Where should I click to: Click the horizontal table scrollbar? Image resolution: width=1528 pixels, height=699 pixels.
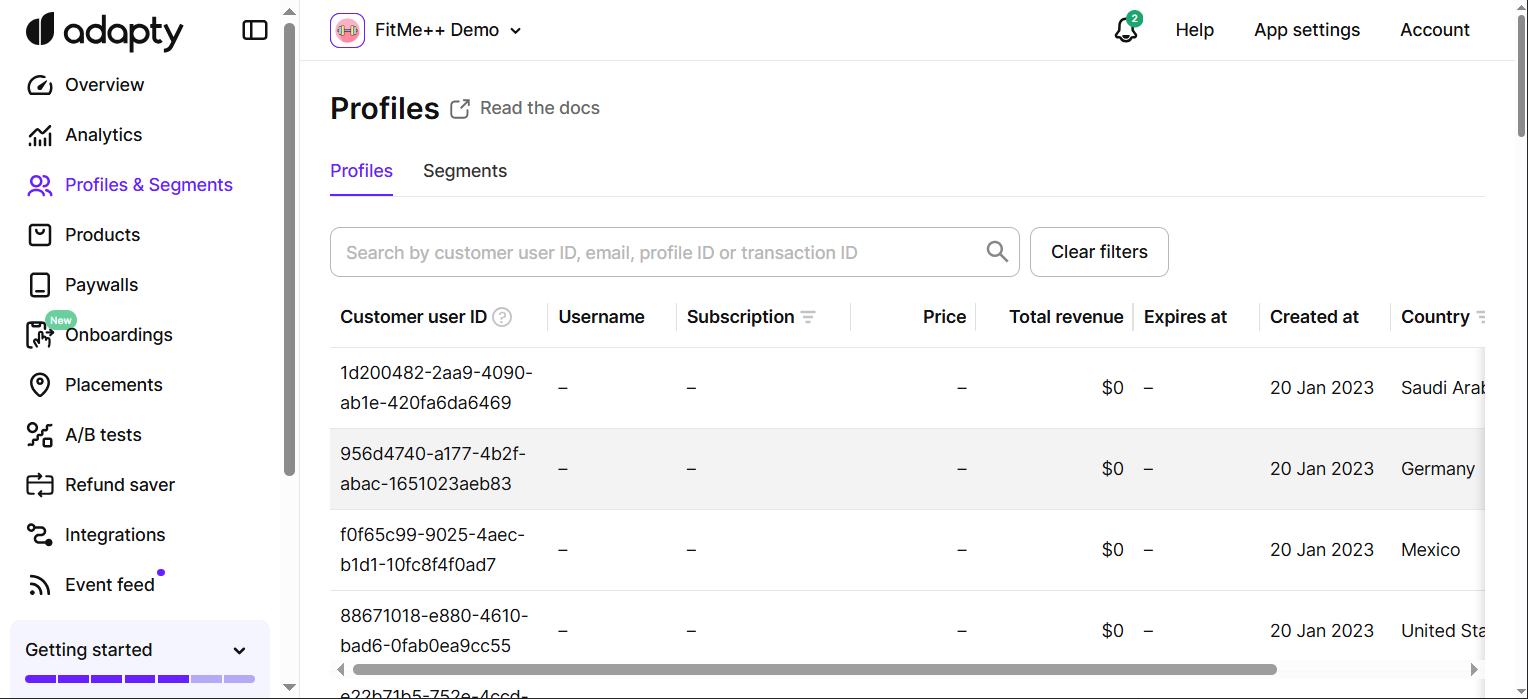coord(814,669)
